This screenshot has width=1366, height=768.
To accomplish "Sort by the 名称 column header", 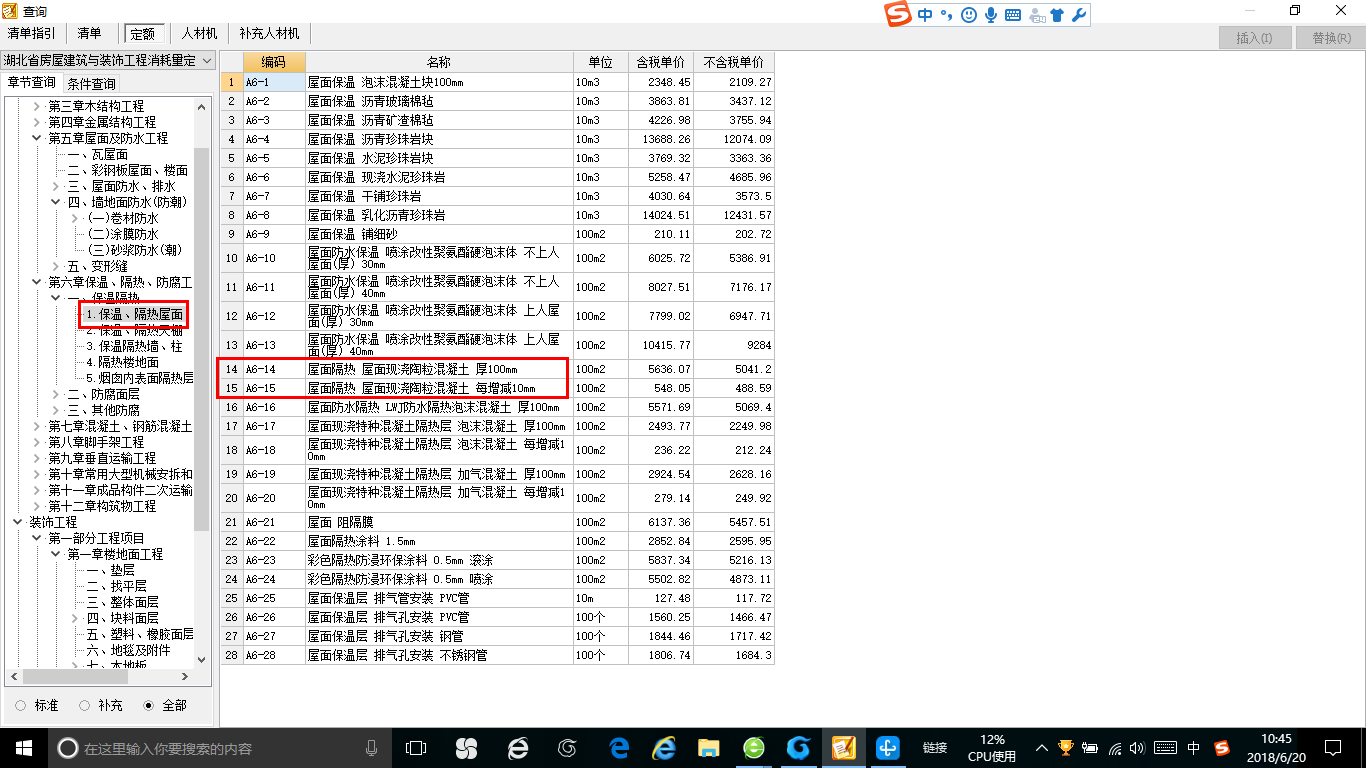I will pos(439,62).
